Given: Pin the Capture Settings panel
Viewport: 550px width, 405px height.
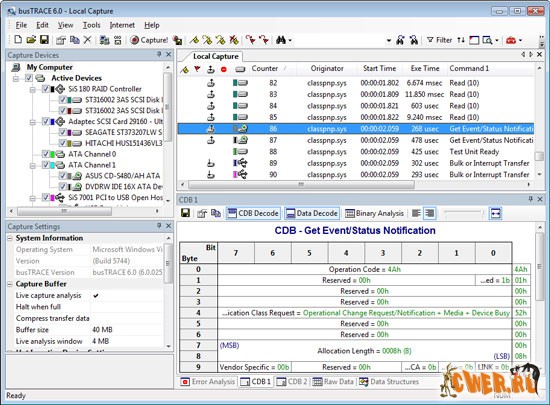Looking at the screenshot, I should 159,225.
